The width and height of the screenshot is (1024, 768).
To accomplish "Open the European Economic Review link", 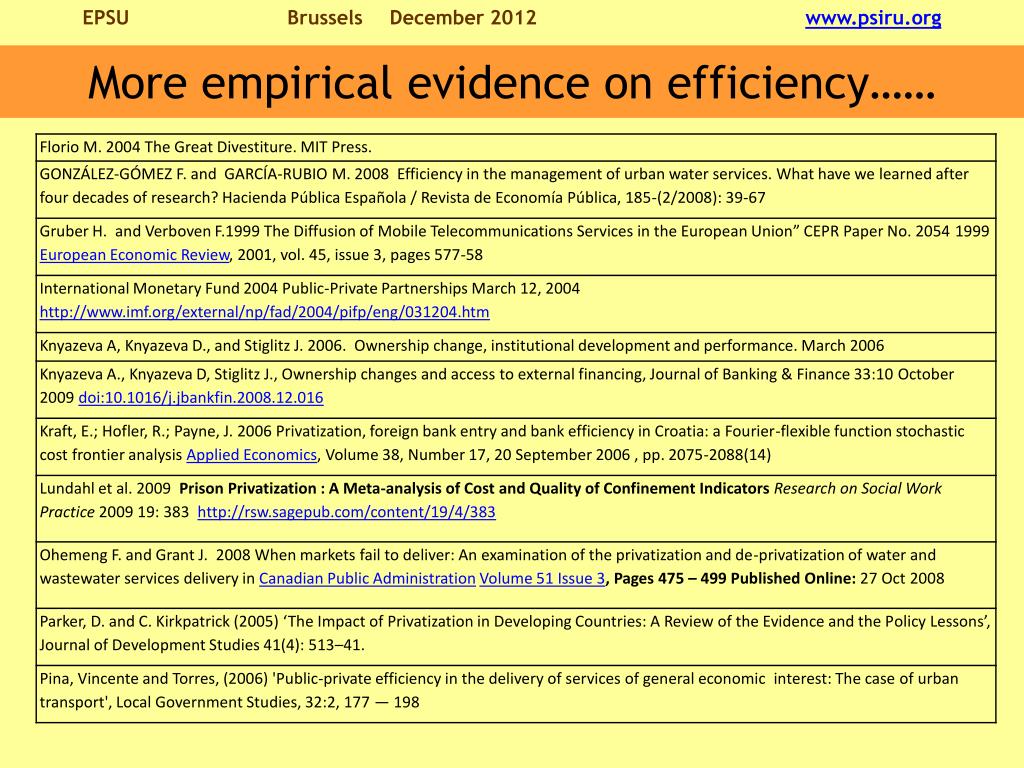I will [135, 255].
